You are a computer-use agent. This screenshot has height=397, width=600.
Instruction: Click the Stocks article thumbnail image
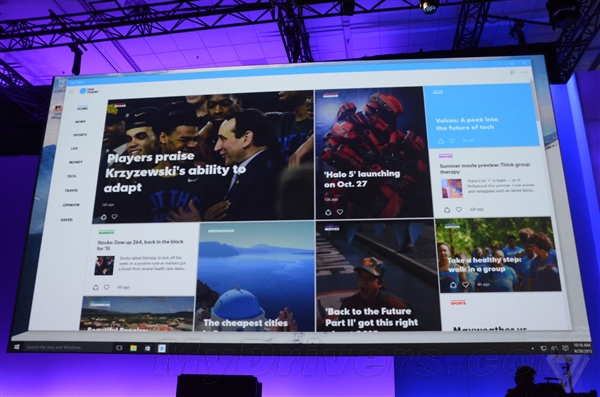click(104, 265)
